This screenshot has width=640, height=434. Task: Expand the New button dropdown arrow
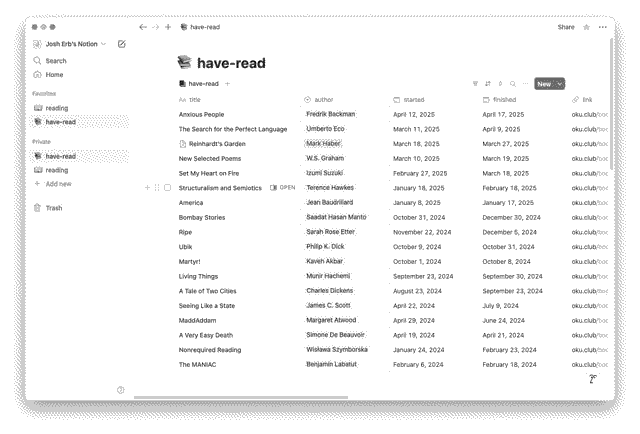[560, 84]
